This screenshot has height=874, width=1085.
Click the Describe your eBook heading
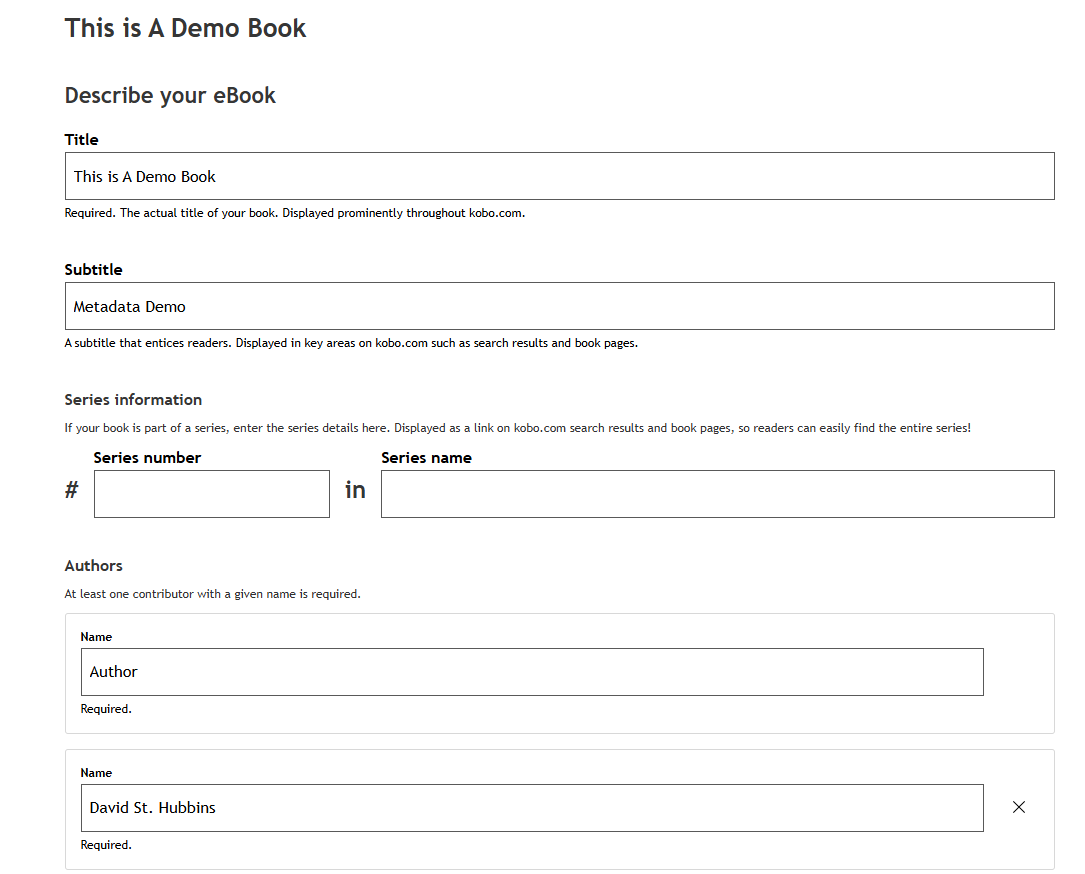(x=170, y=96)
